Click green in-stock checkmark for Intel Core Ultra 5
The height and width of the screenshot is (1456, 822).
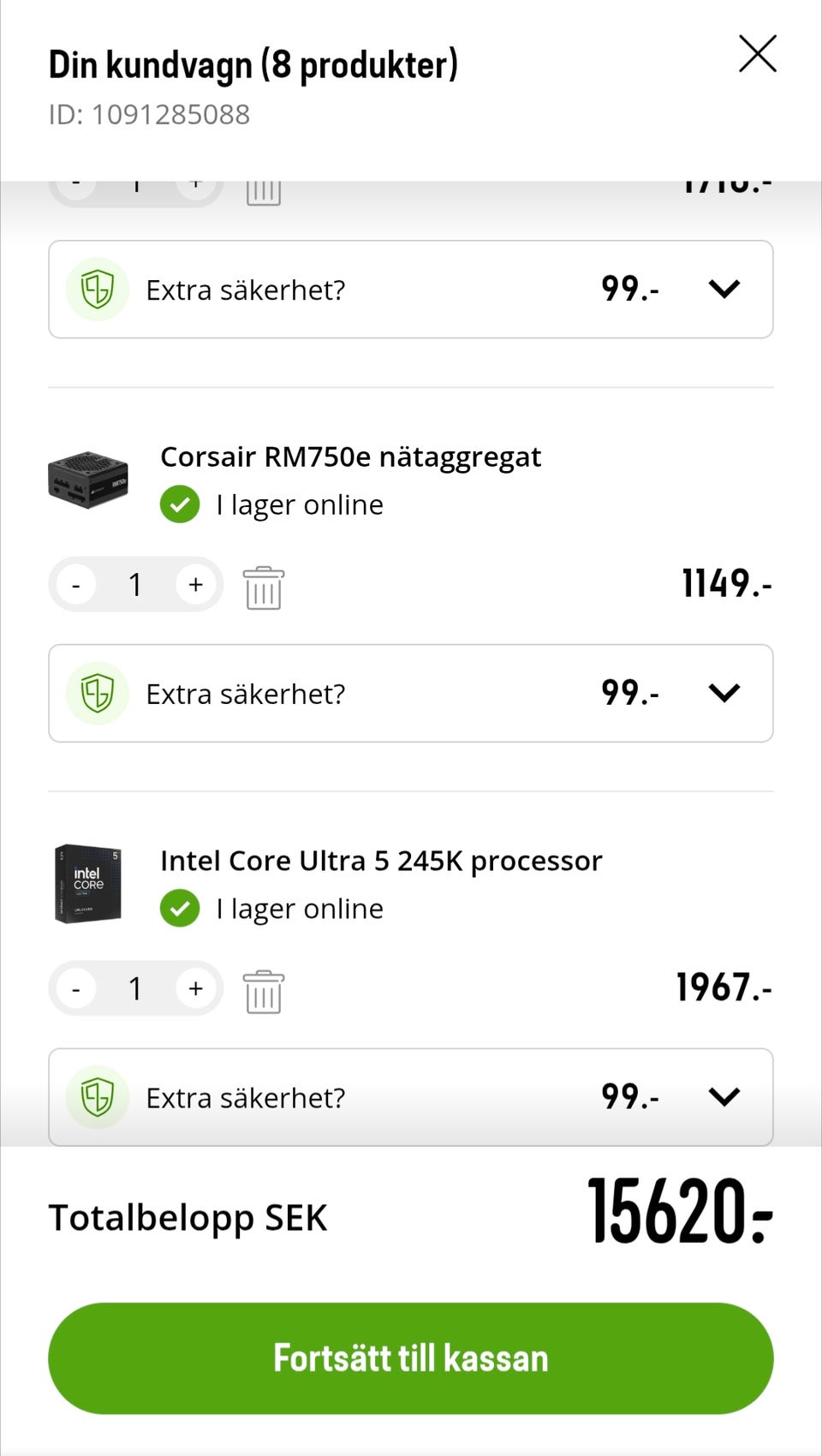[180, 909]
